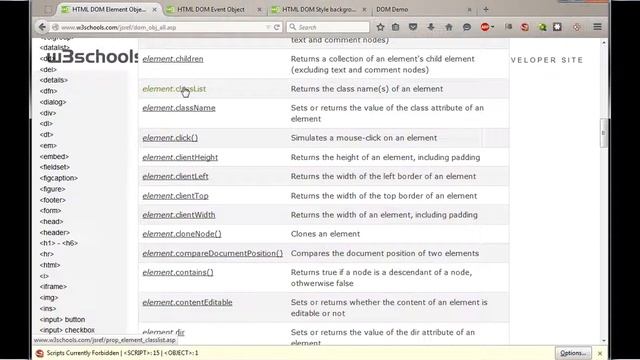Click the scrollbar up arrow

[x=604, y=42]
